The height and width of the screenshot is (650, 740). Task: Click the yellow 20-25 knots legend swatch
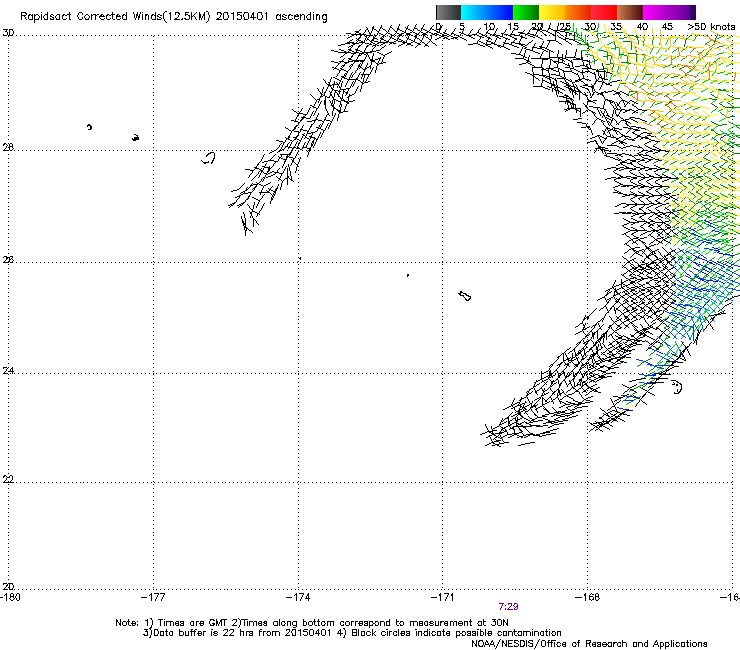click(x=552, y=12)
